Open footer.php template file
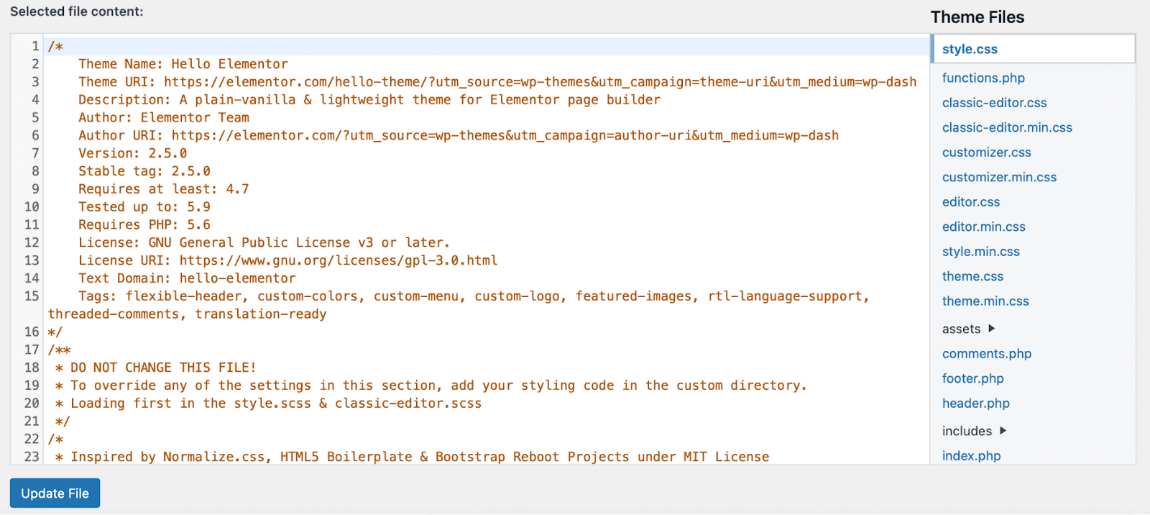This screenshot has height=515, width=1150. coord(972,379)
